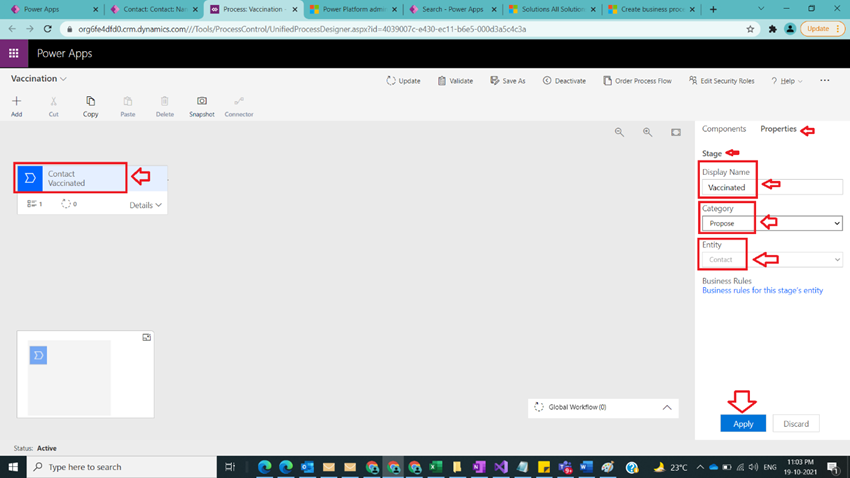Viewport: 850px width, 478px height.
Task: Click the Paste clipboard icon
Action: pos(127,101)
